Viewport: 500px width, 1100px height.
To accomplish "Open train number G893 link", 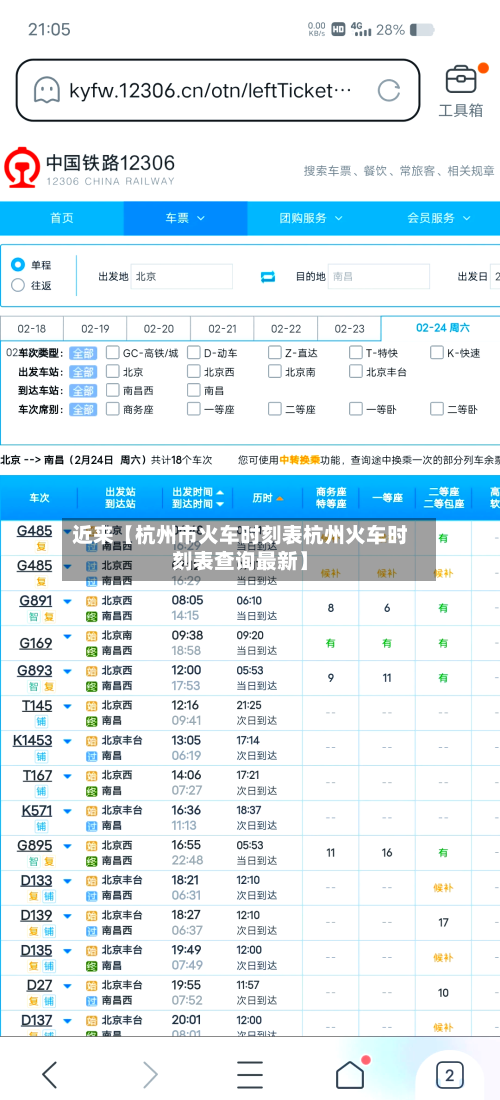I will click(35, 671).
